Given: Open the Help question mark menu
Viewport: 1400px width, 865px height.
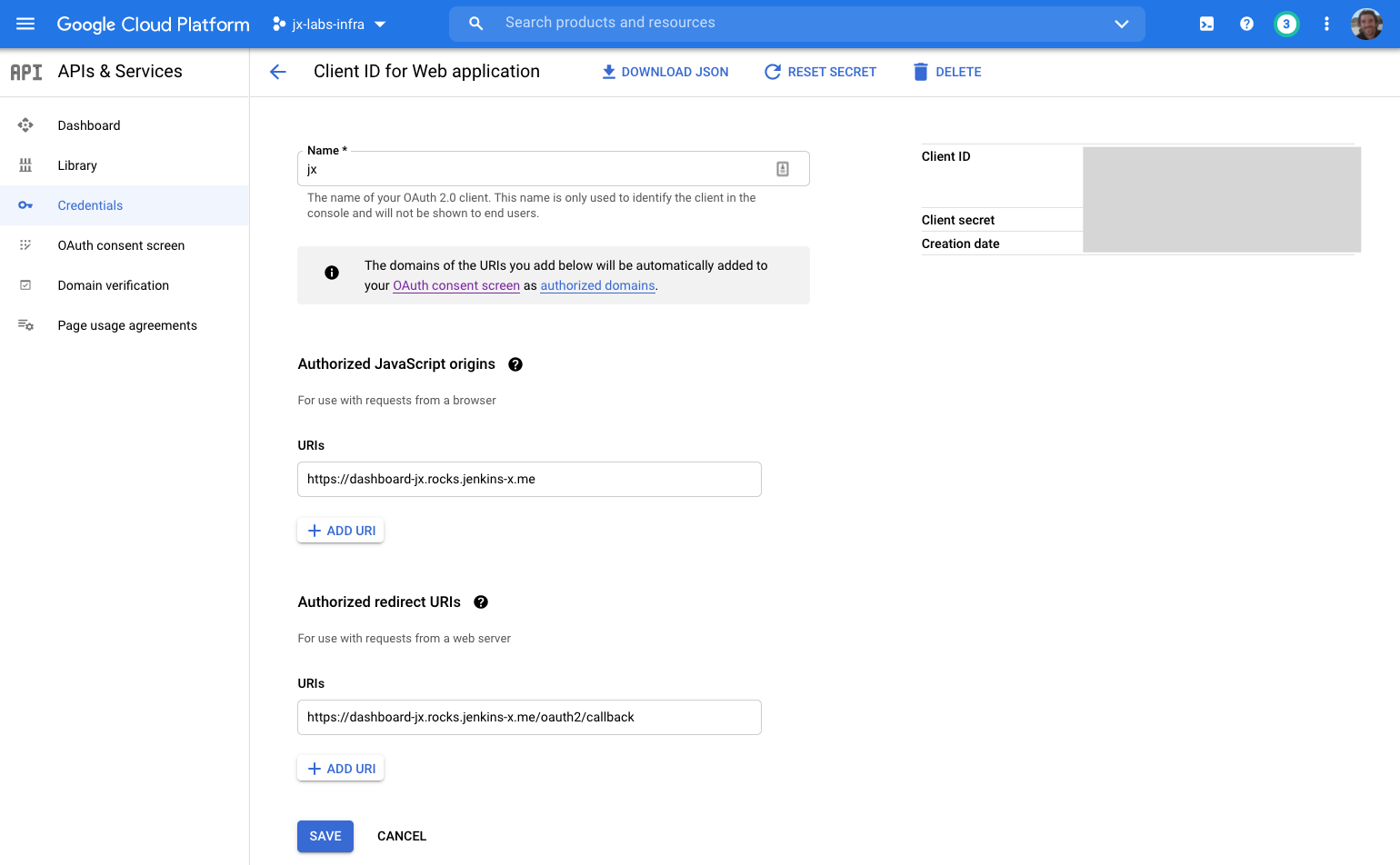Looking at the screenshot, I should pyautogui.click(x=1246, y=25).
